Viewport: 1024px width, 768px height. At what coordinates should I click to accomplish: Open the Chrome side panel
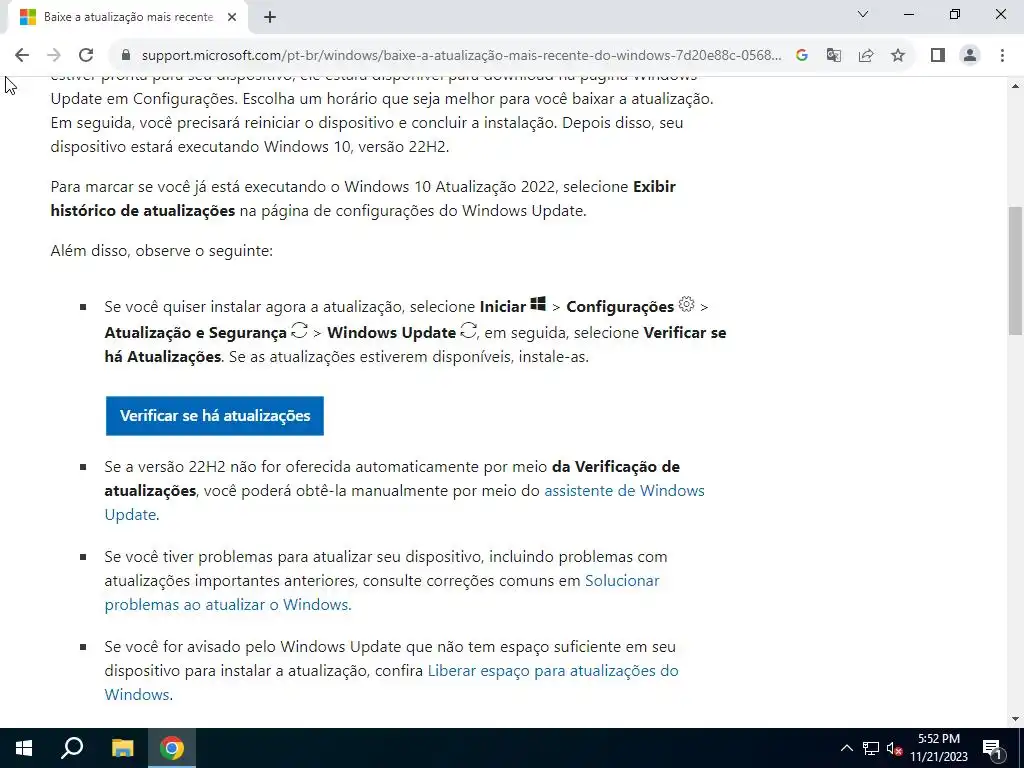point(938,55)
